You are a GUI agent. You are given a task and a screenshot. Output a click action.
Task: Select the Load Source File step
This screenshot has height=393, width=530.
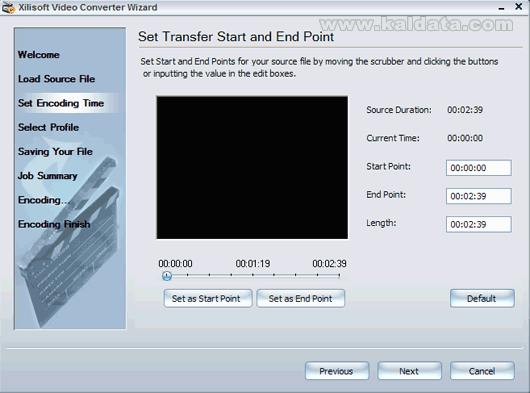pos(56,79)
